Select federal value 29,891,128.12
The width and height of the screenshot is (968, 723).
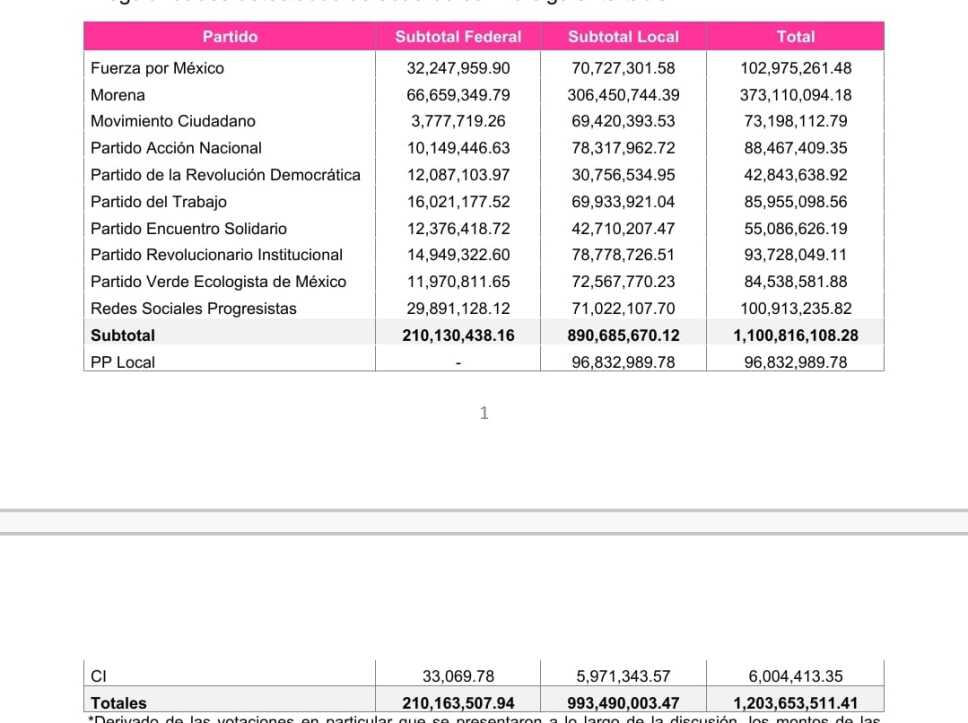point(458,308)
